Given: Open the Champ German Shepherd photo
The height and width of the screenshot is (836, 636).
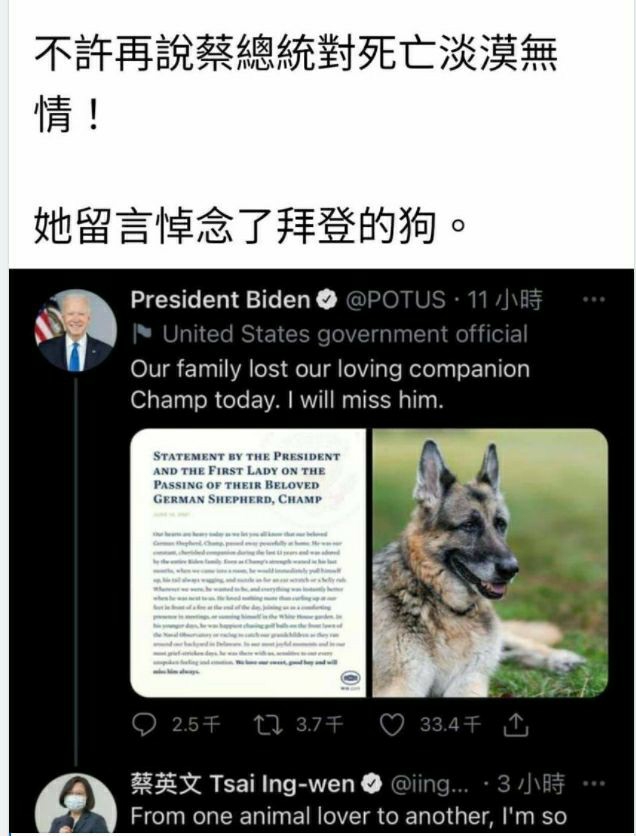Looking at the screenshot, I should coord(490,562).
